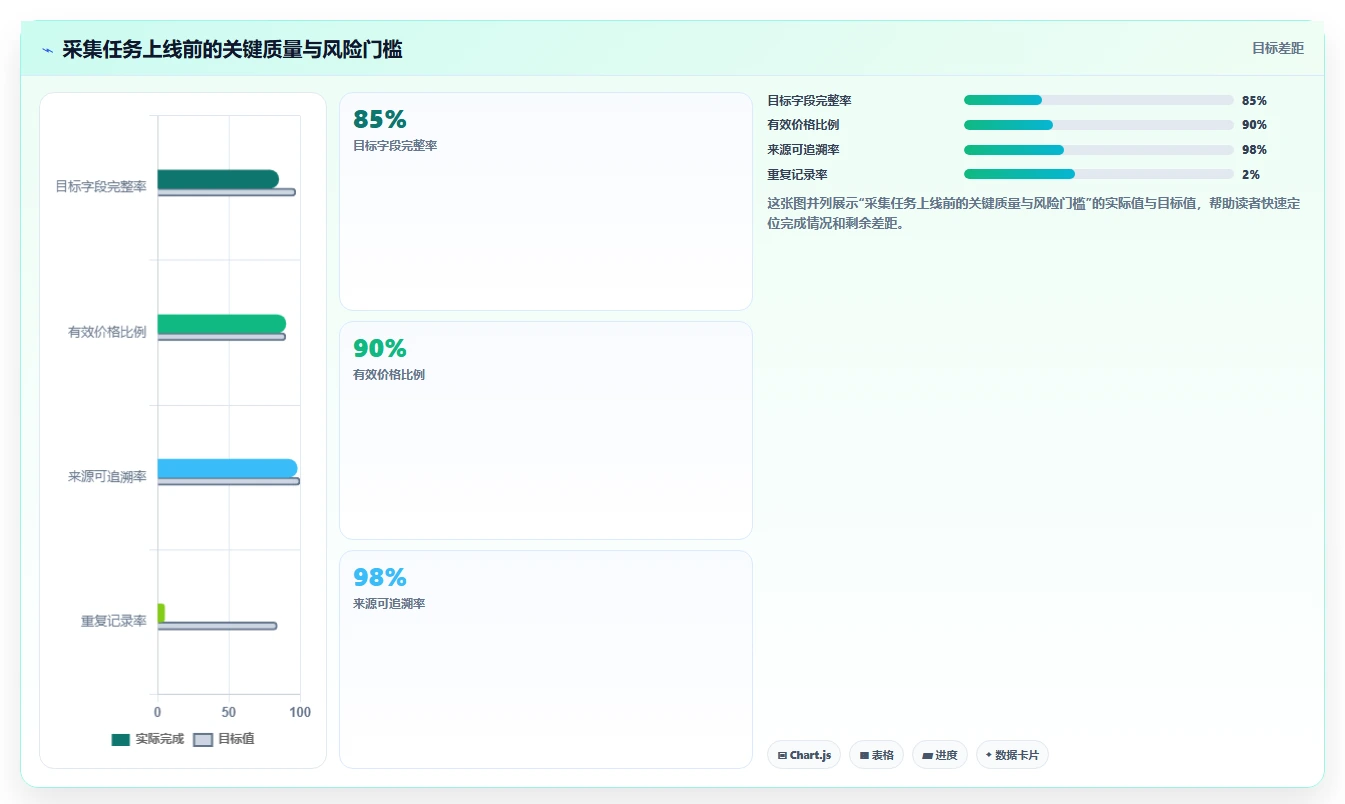This screenshot has height=804, width=1345.
Task: Click the lime 重复记录率 actual bar
Action: pos(161,613)
